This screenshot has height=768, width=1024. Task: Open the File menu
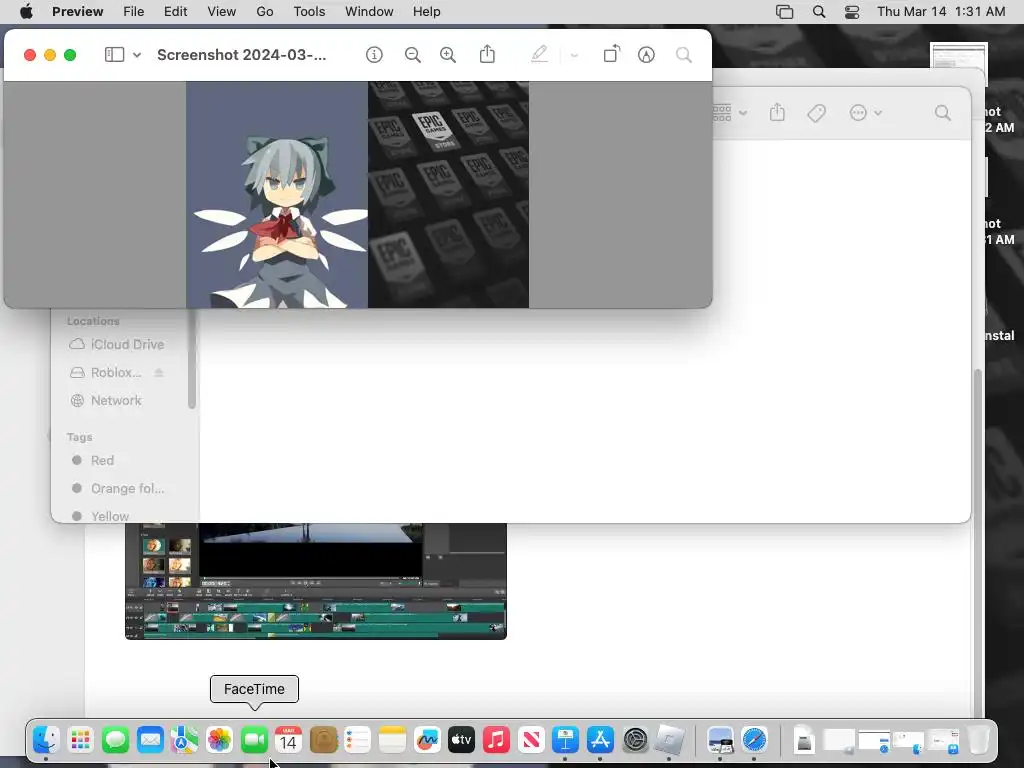click(x=133, y=12)
